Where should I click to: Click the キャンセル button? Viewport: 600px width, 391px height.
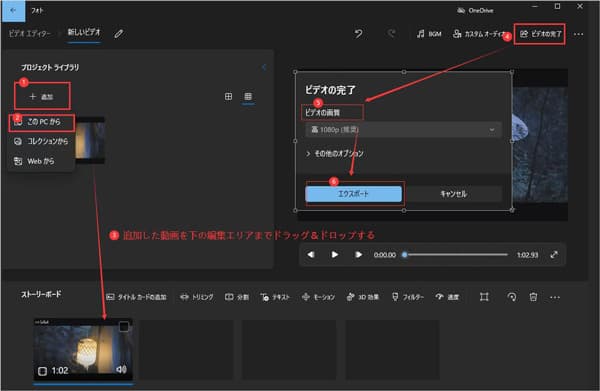(454, 194)
